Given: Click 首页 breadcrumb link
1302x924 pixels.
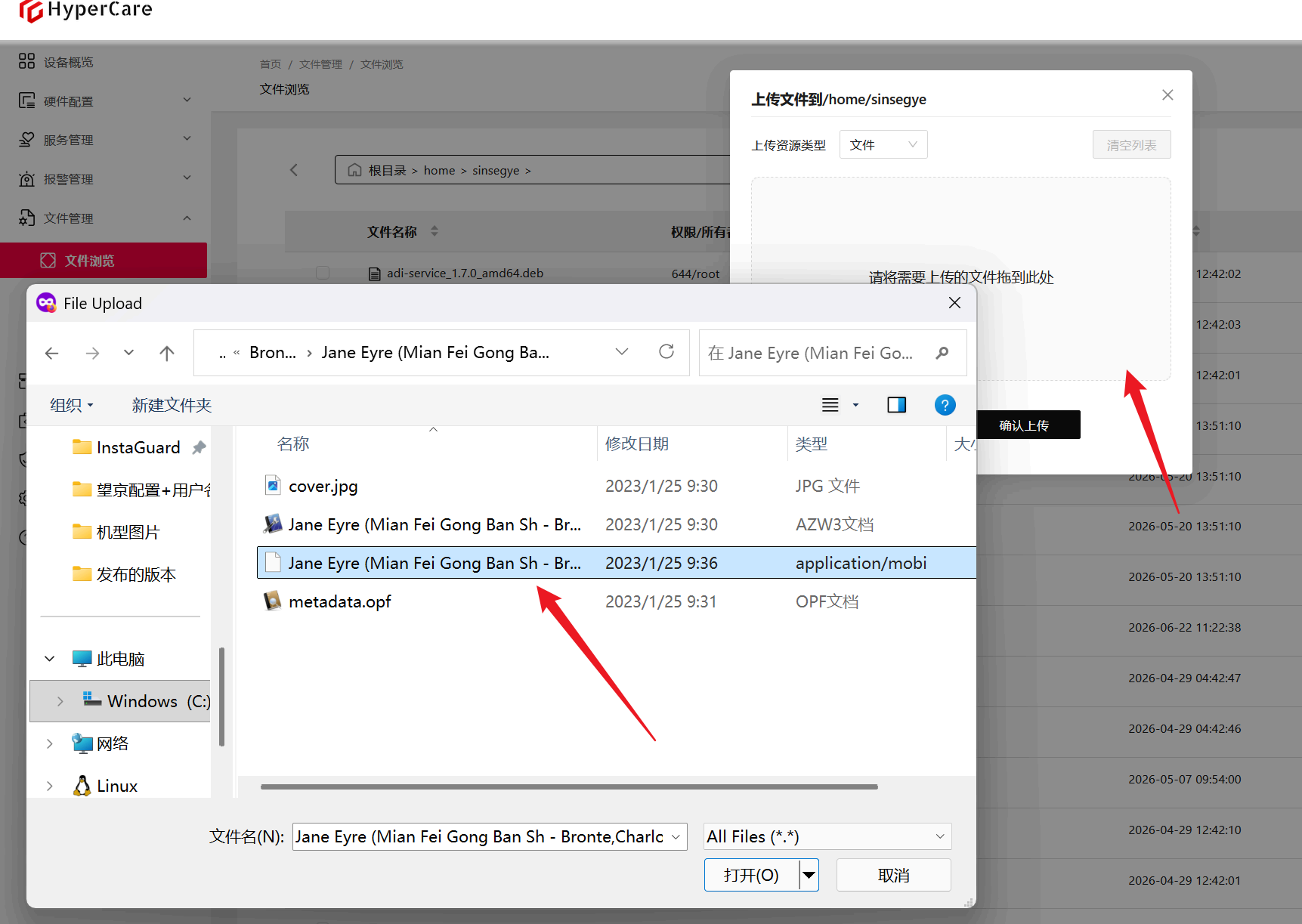Looking at the screenshot, I should tap(271, 64).
